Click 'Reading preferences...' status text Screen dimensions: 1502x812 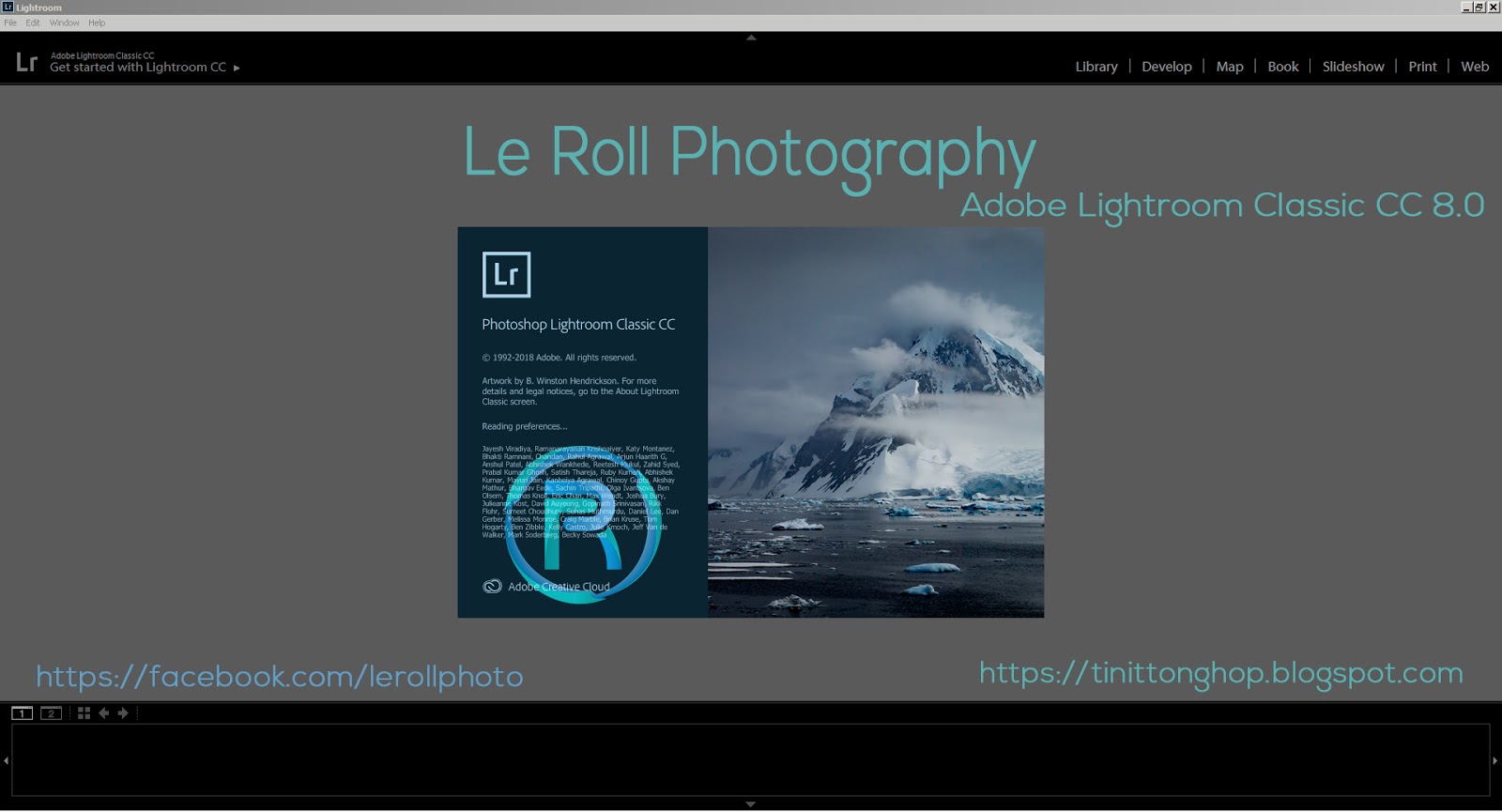point(525,426)
